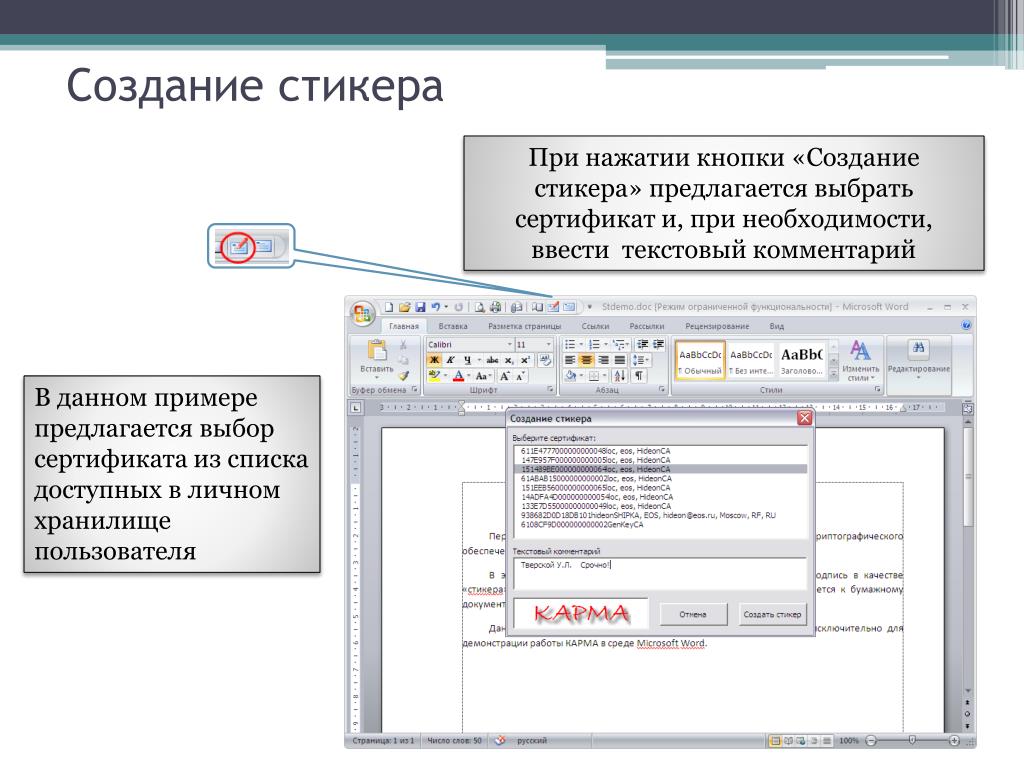Toggle bold Ж formatting
1024x768 pixels.
click(x=434, y=360)
